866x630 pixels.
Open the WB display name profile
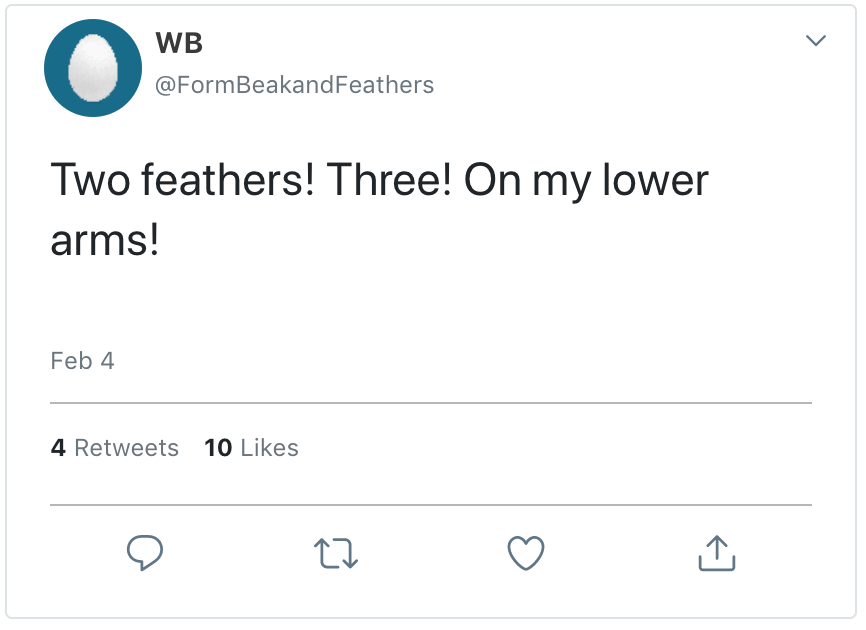[x=180, y=44]
